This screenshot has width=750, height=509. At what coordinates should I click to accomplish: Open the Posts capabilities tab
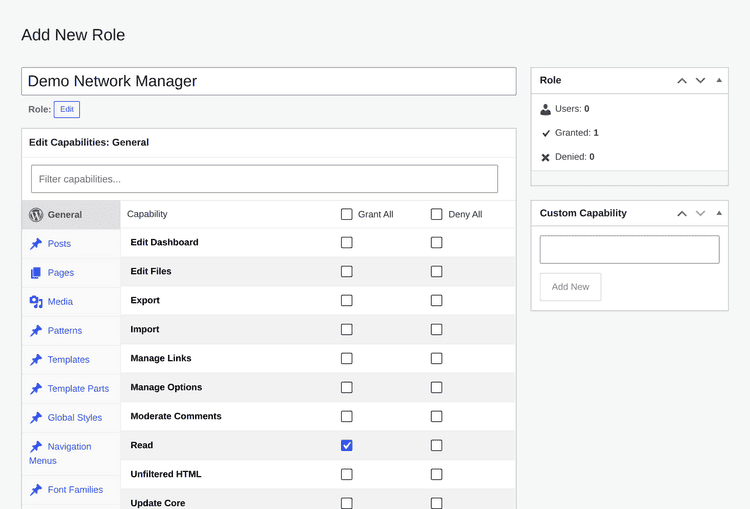click(71, 244)
